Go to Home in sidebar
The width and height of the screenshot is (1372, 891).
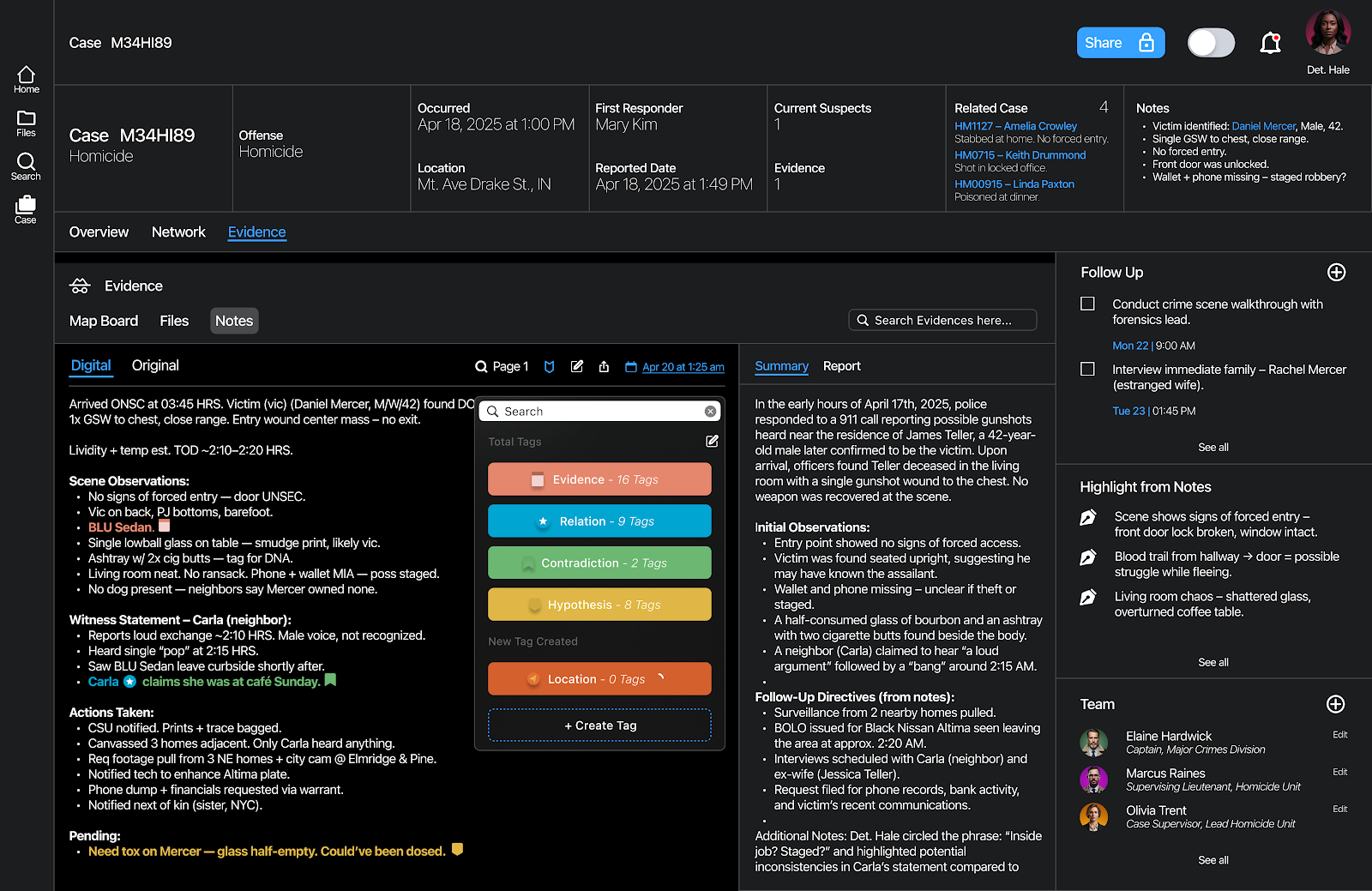coord(26,80)
